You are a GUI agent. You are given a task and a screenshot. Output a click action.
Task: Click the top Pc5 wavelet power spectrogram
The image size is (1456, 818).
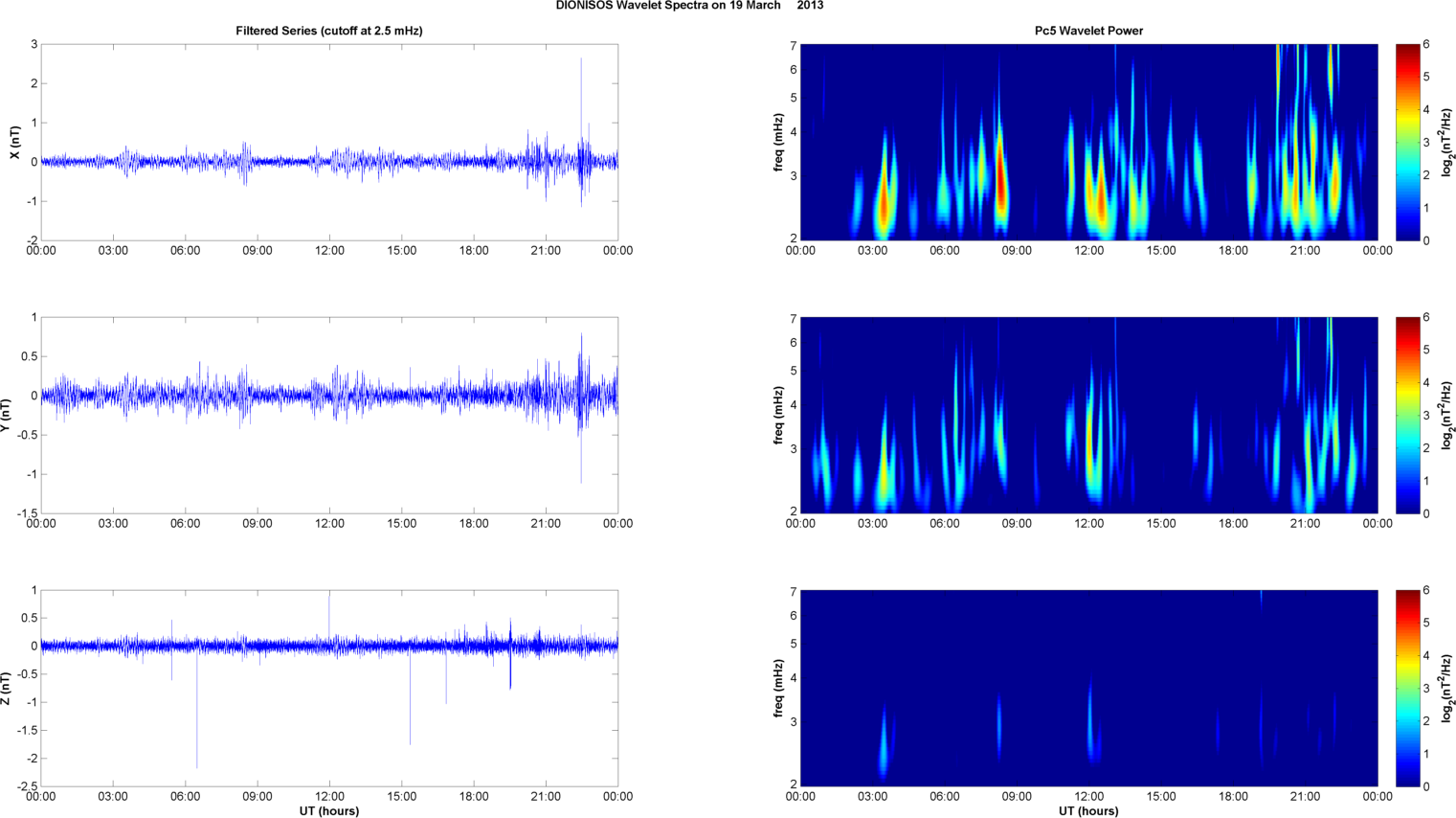tap(1088, 142)
